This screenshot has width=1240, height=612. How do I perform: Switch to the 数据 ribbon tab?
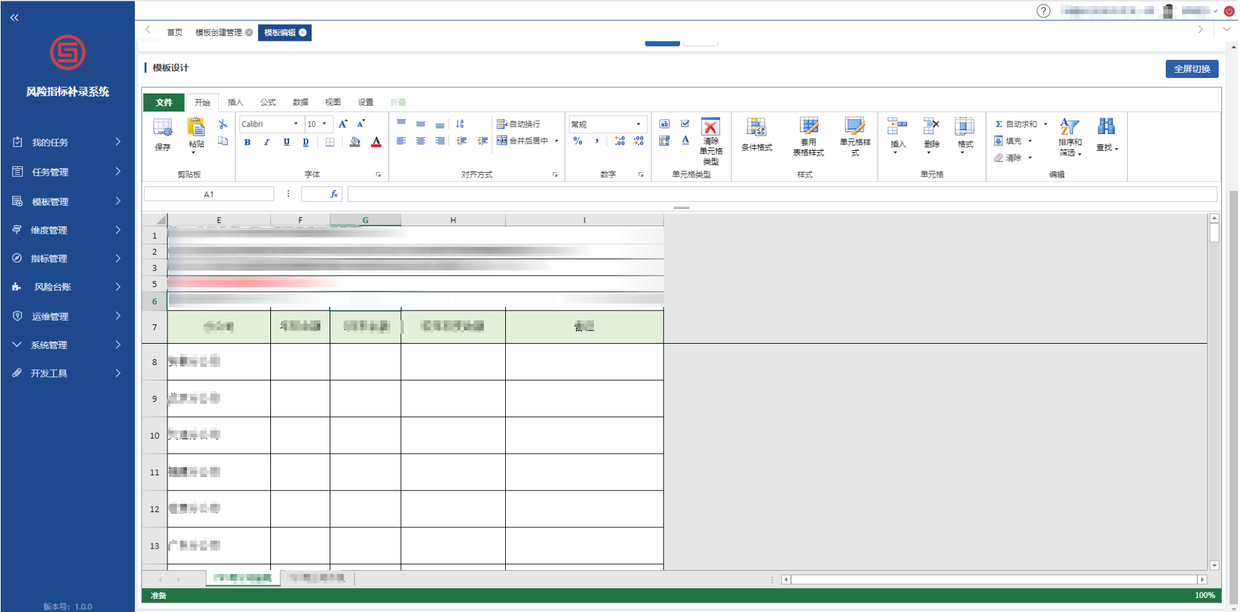tap(300, 102)
